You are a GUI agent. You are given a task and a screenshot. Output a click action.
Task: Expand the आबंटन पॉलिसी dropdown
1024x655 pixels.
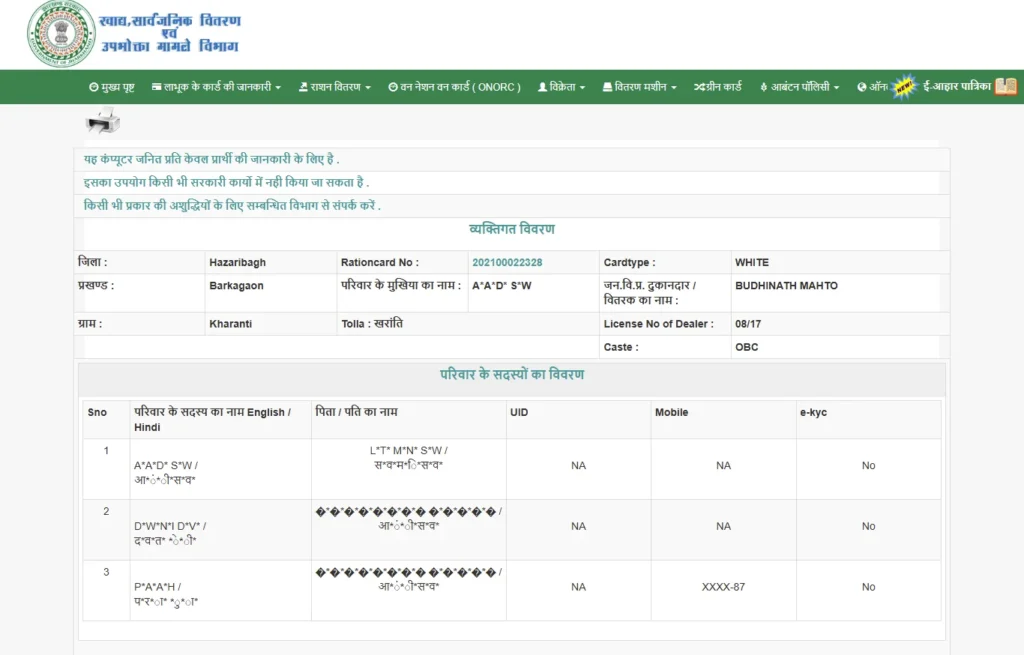799,87
